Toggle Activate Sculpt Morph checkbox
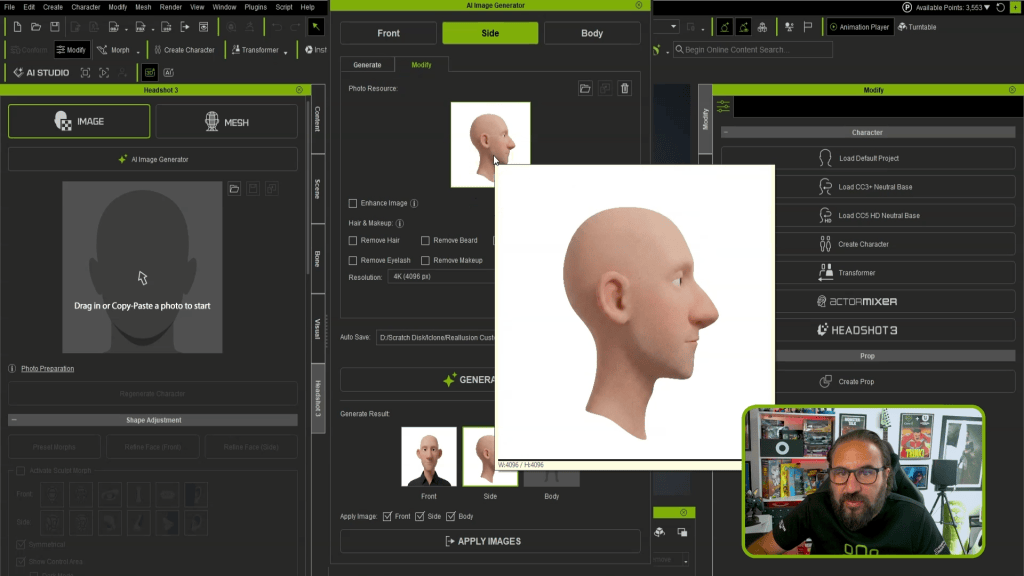 20,470
